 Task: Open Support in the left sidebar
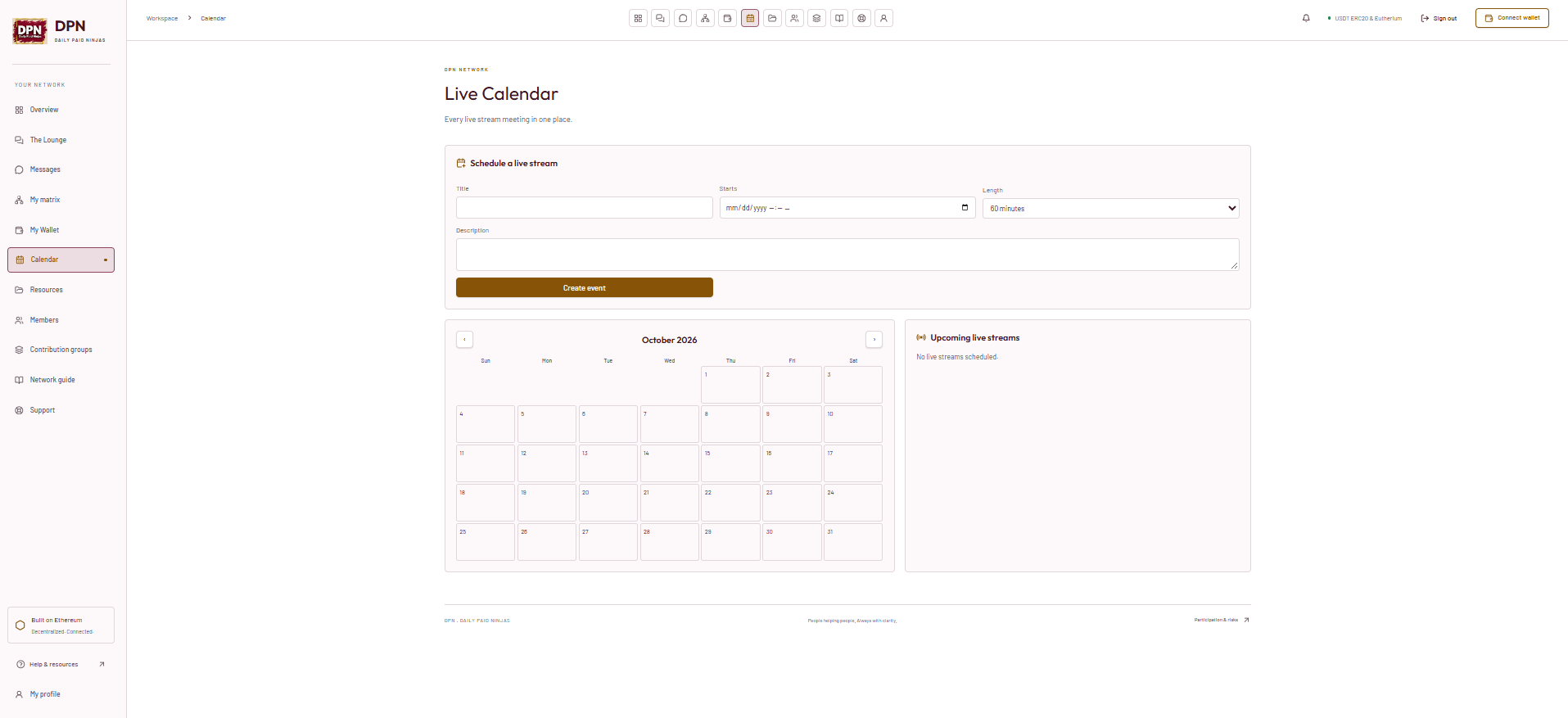click(x=61, y=410)
